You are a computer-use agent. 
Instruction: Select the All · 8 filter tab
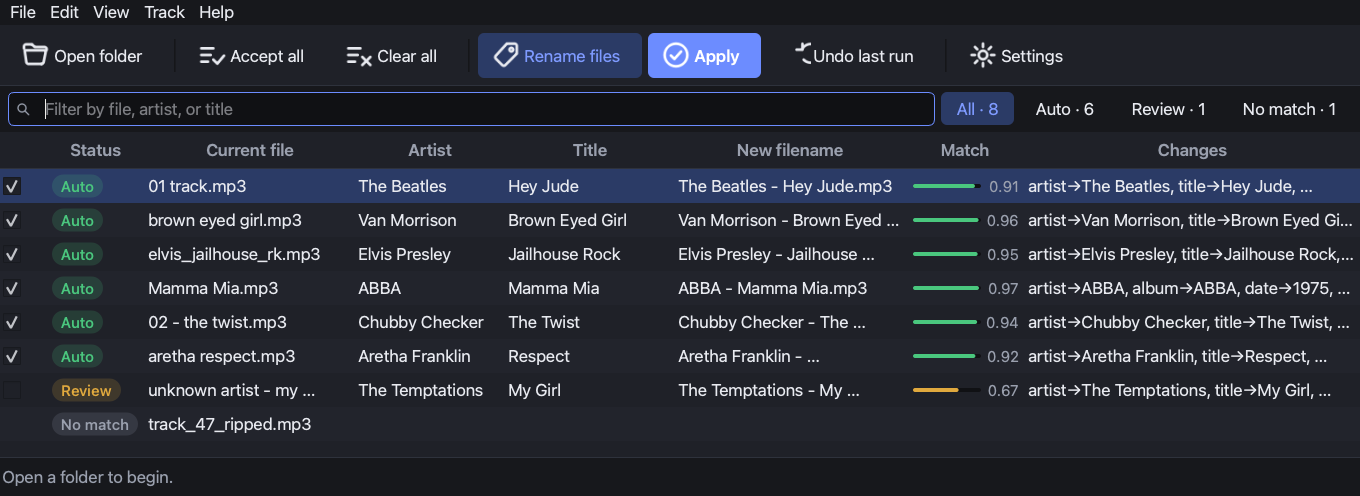pos(977,109)
